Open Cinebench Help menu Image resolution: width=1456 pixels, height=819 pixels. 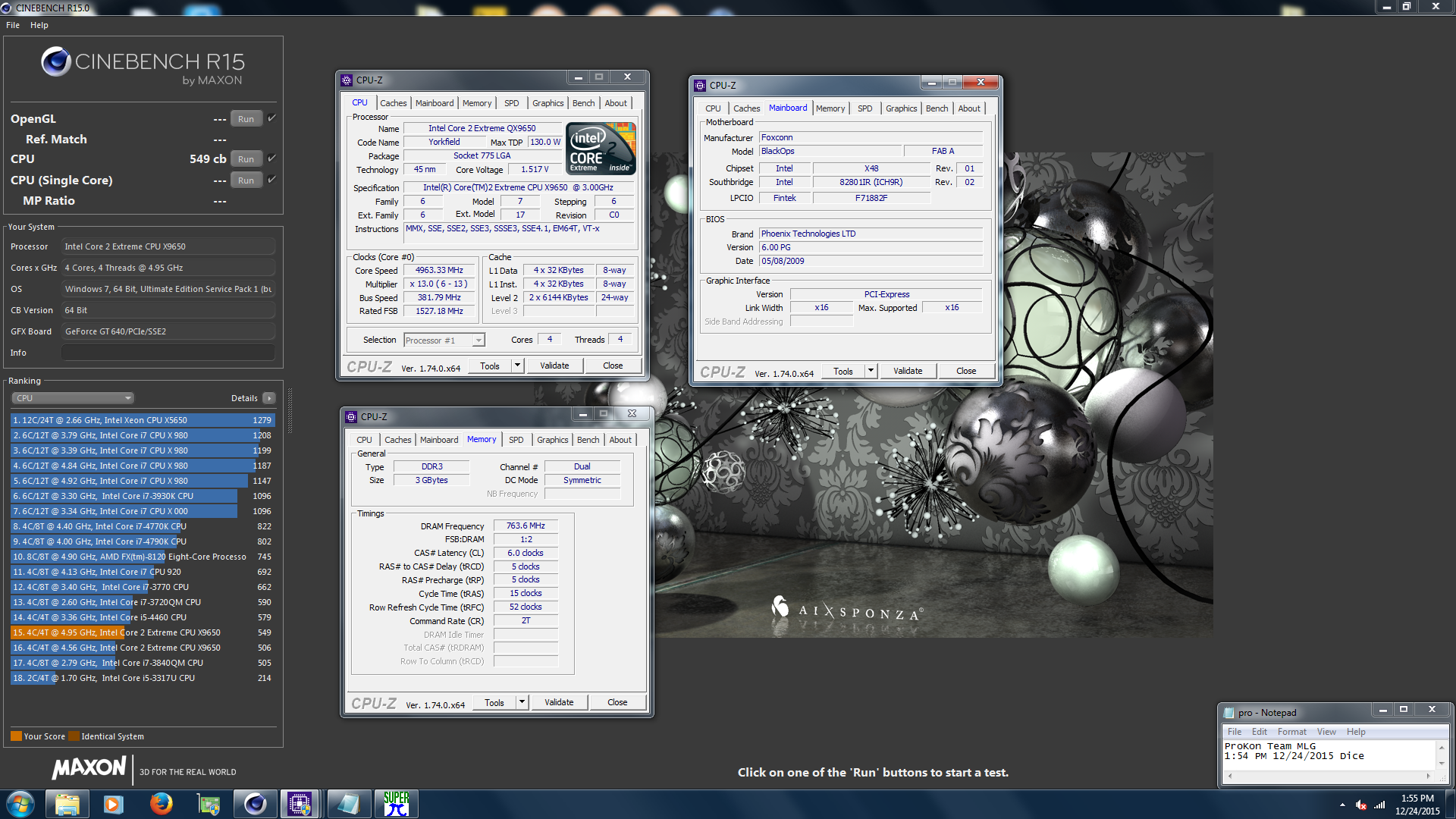(x=39, y=25)
